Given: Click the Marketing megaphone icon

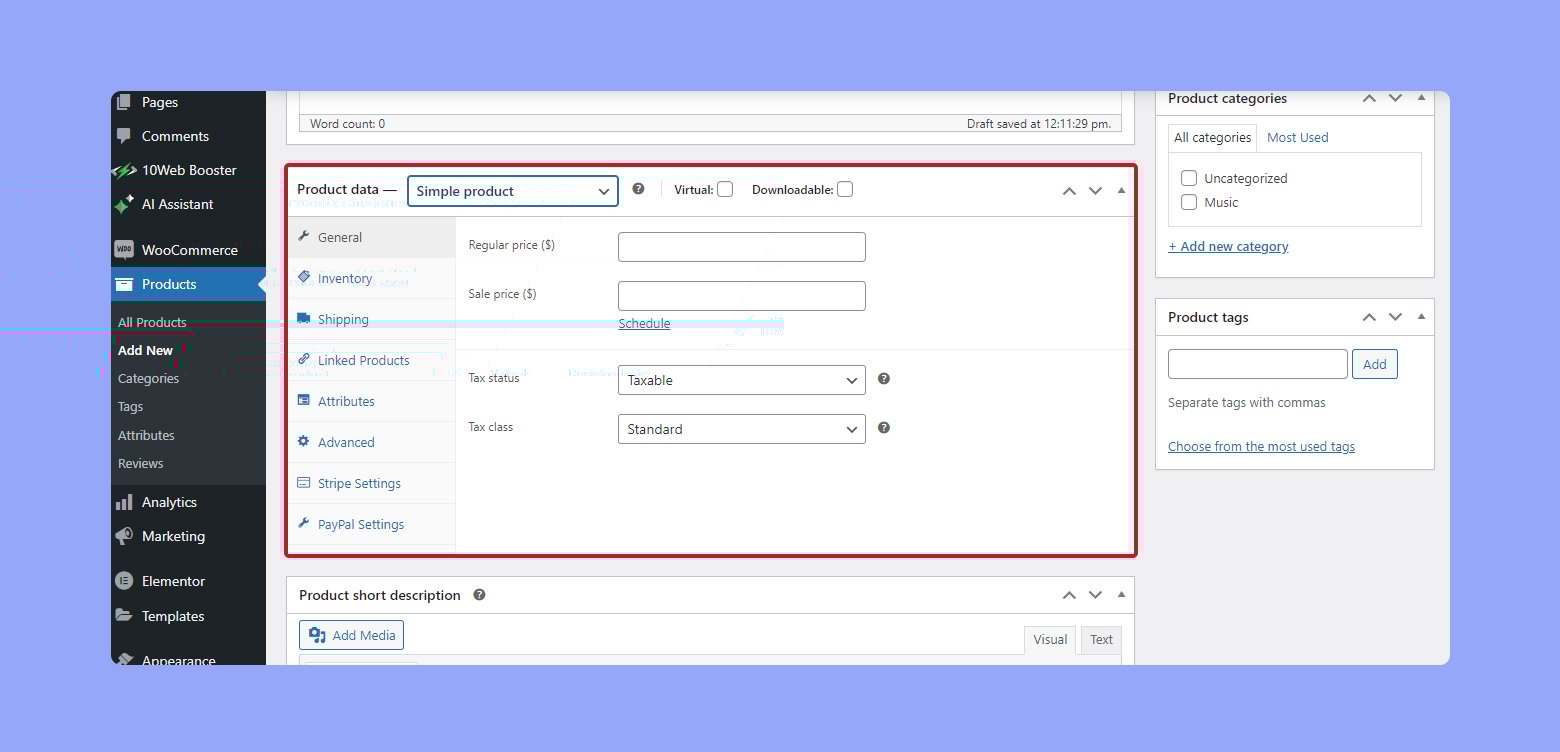Looking at the screenshot, I should [124, 536].
